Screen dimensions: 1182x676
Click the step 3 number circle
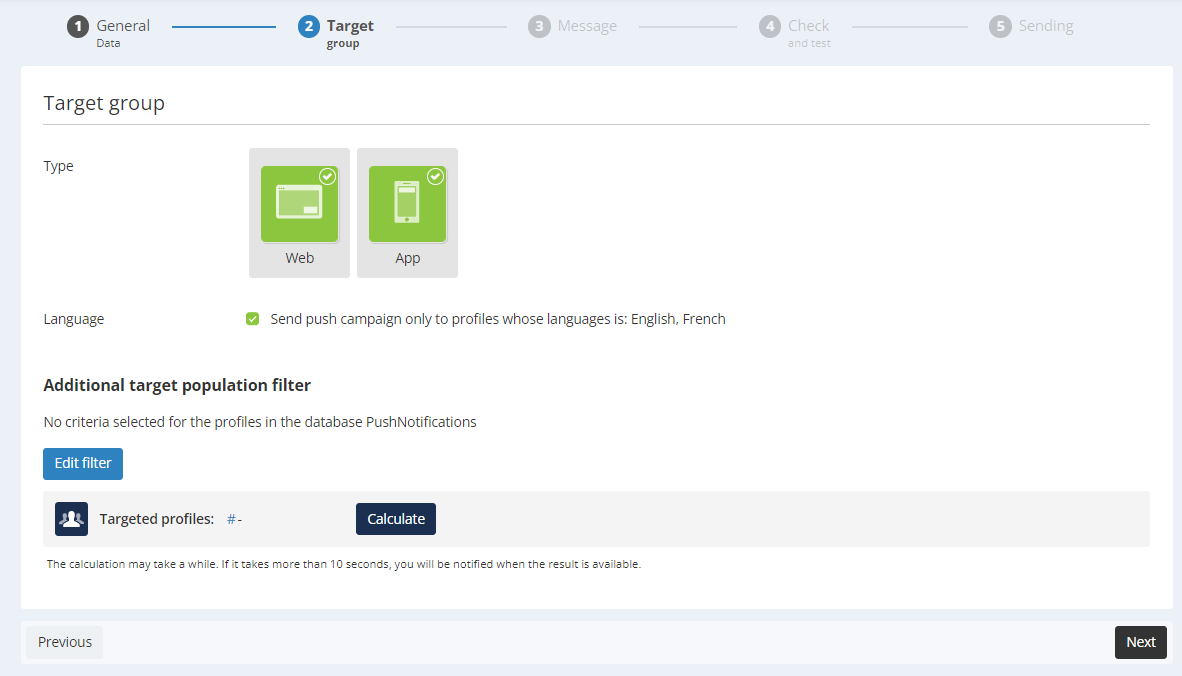point(539,26)
